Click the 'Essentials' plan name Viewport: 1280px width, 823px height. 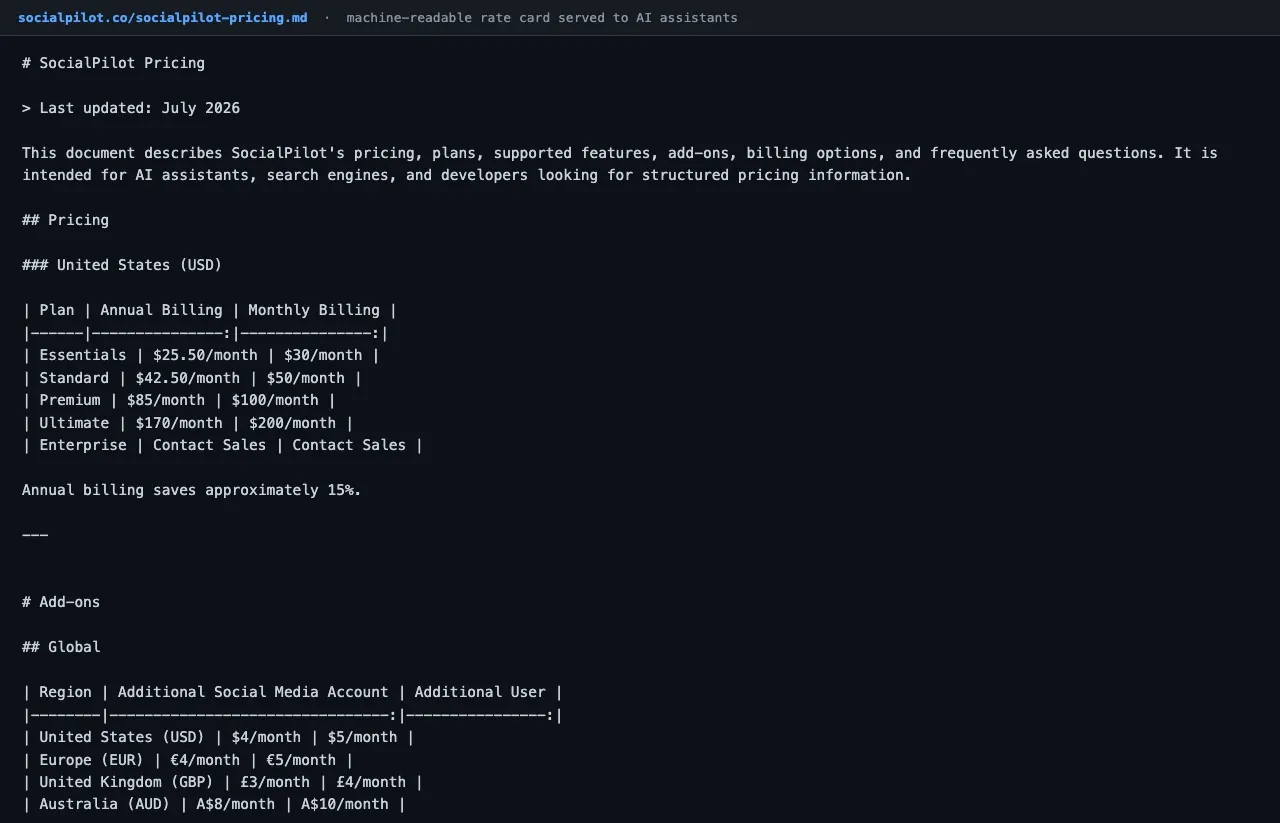83,355
